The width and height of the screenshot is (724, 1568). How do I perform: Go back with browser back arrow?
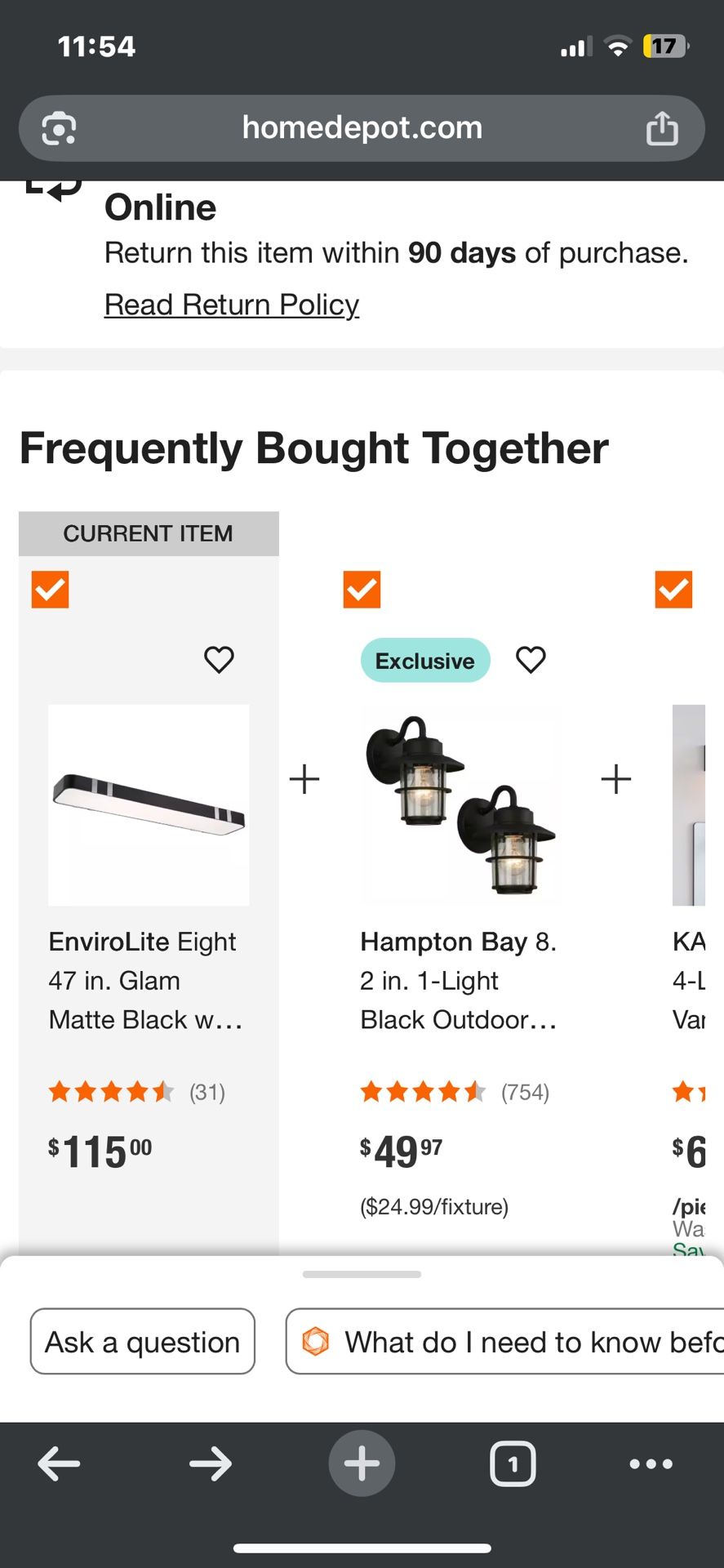pyautogui.click(x=60, y=1463)
